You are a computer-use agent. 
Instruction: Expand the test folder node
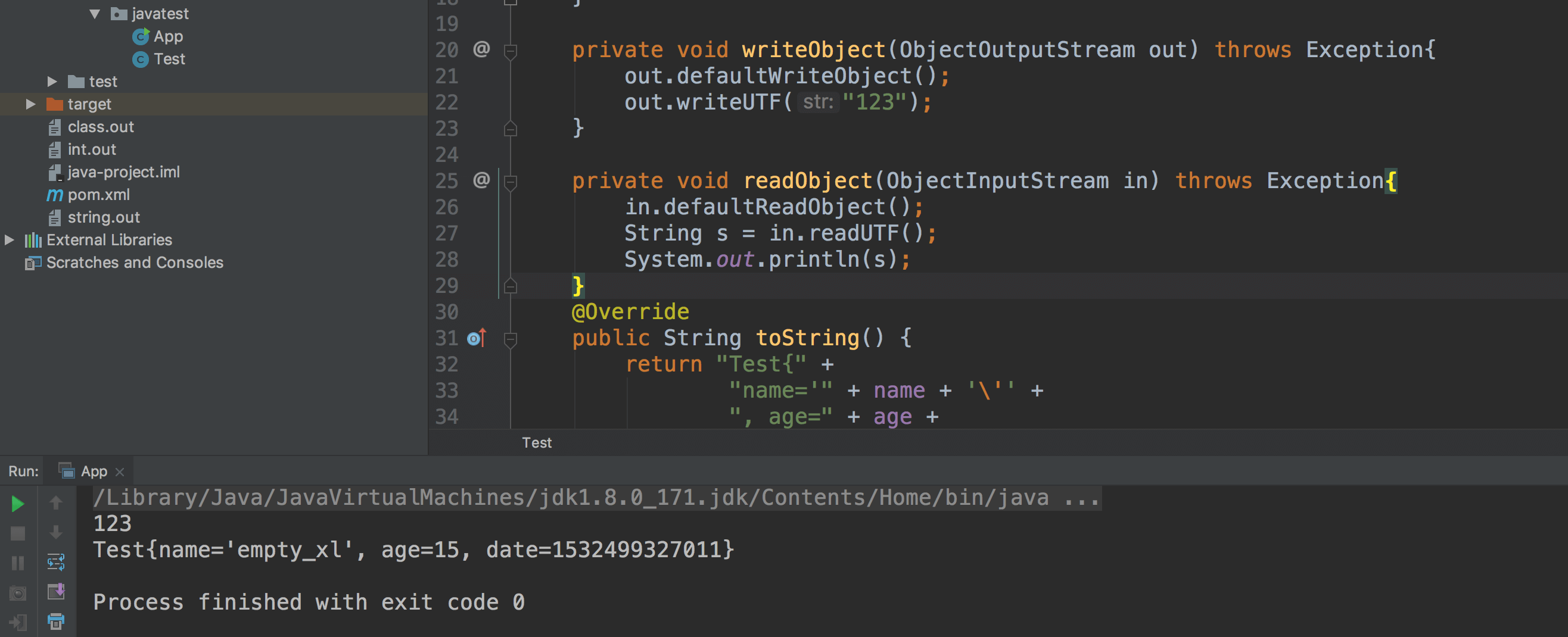[x=52, y=82]
